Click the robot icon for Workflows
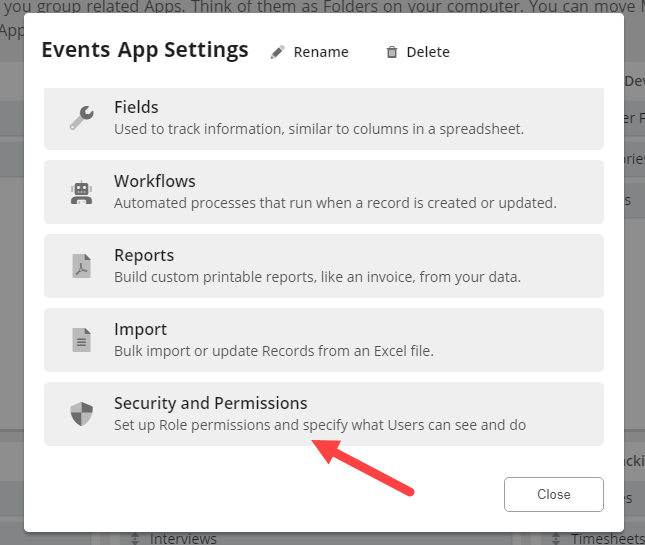The image size is (645, 545). 81,191
